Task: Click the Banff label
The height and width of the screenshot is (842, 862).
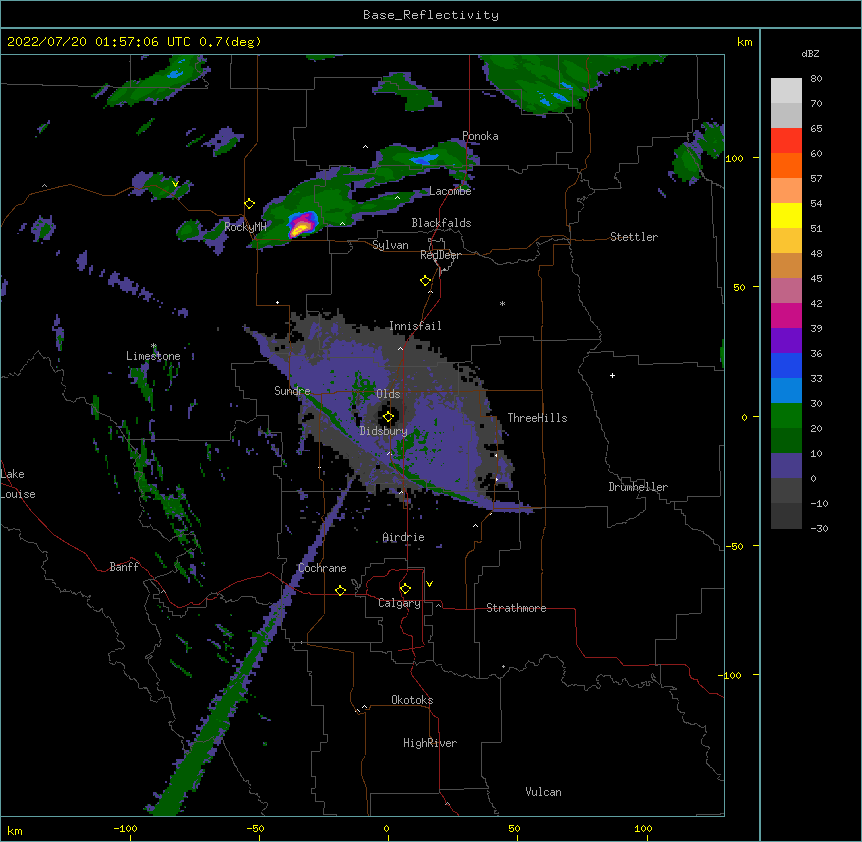Action: tap(124, 567)
